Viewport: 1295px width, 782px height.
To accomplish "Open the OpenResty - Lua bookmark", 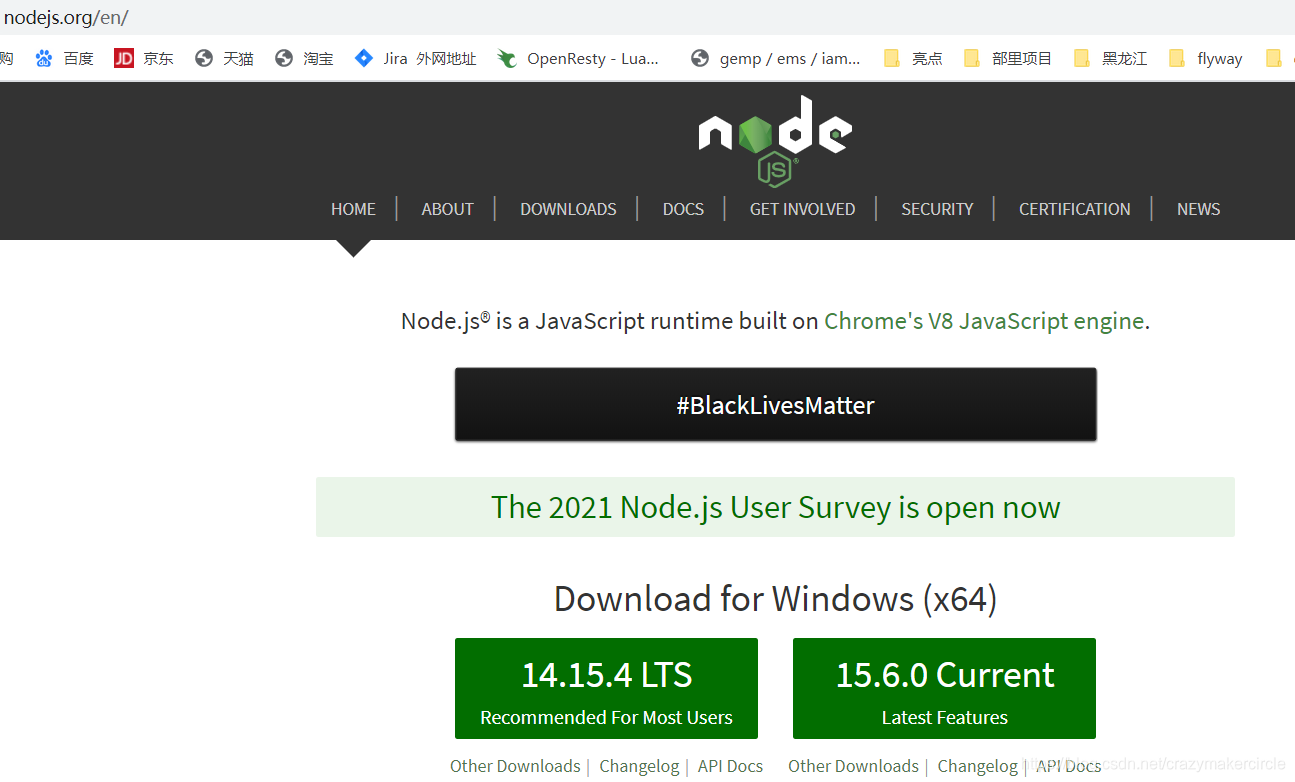I will (578, 57).
